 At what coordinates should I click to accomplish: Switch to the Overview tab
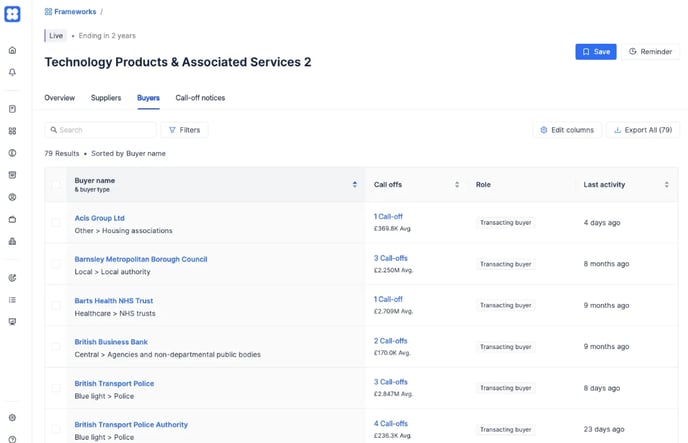[x=59, y=98]
